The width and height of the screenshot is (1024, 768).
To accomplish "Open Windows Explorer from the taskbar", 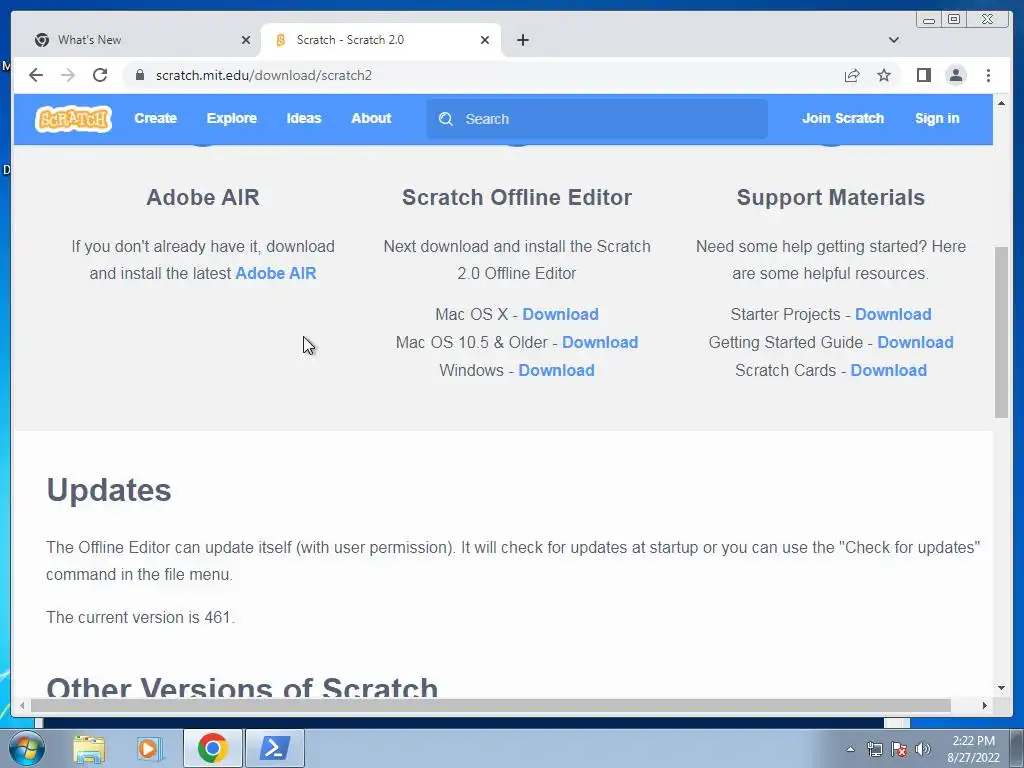I will [x=89, y=748].
